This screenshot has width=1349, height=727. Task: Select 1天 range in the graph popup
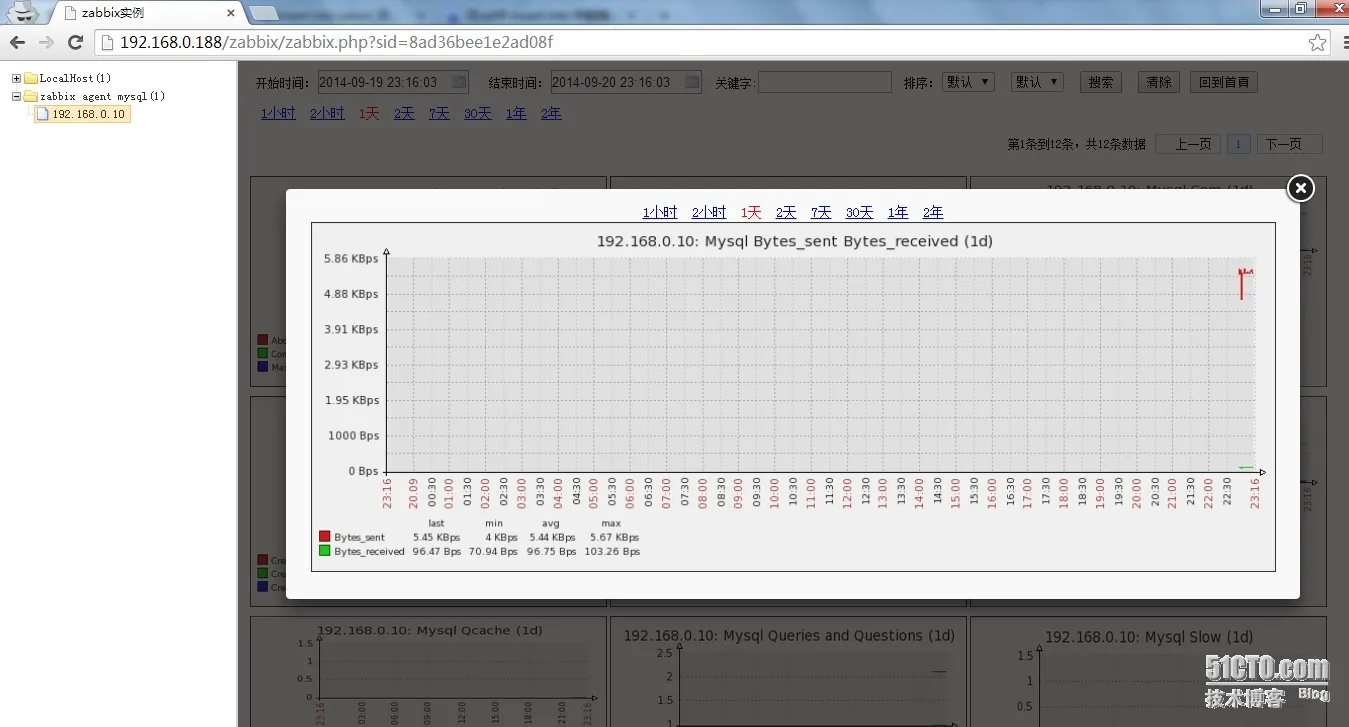[x=751, y=212]
